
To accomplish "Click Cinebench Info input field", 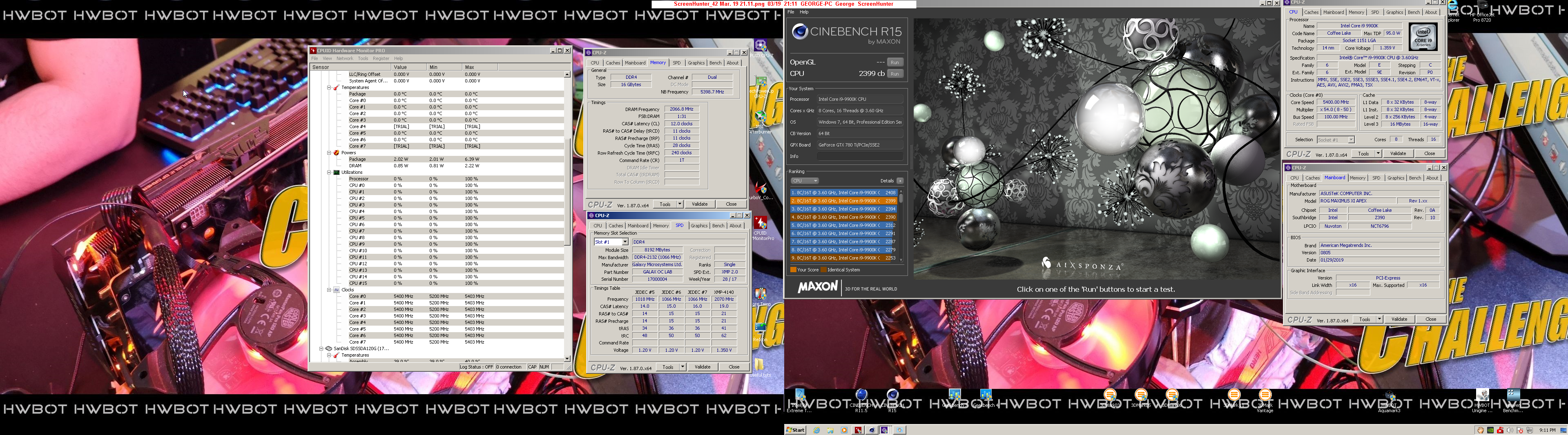I will click(x=860, y=156).
